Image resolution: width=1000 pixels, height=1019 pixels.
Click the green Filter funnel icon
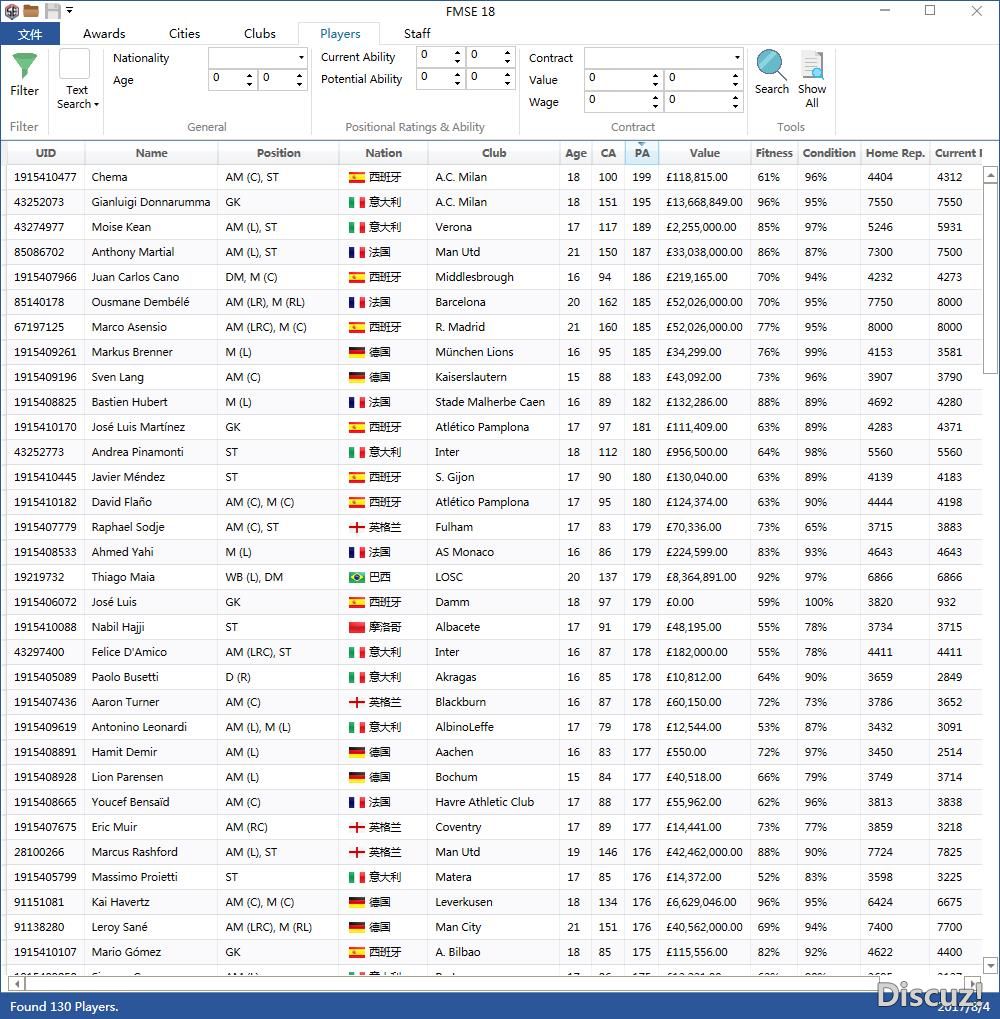tap(24, 66)
